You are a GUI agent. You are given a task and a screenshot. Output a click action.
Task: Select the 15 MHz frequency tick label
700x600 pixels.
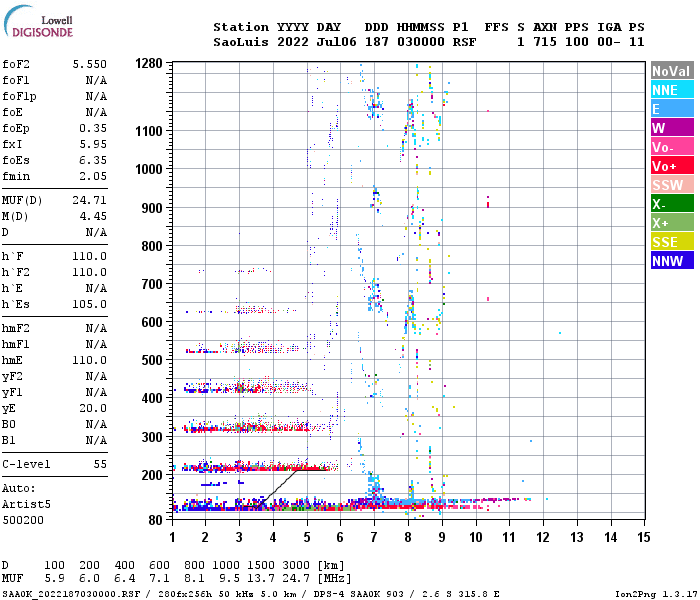pyautogui.click(x=644, y=537)
